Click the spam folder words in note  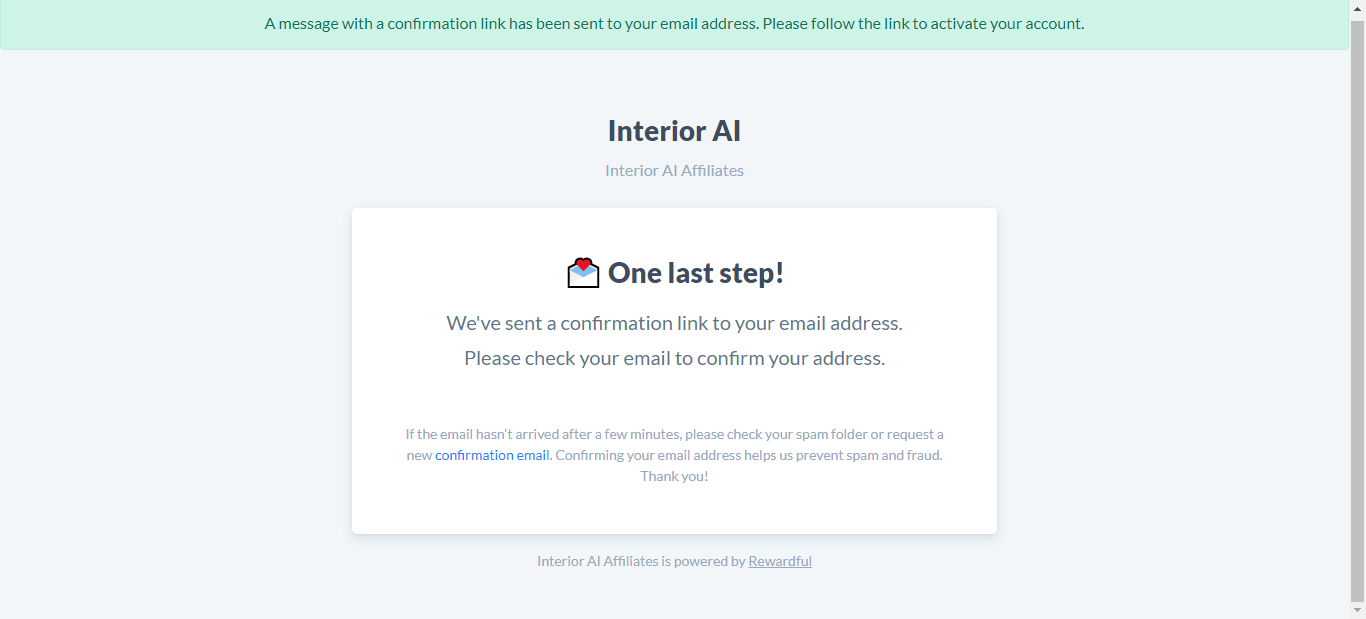coord(831,434)
